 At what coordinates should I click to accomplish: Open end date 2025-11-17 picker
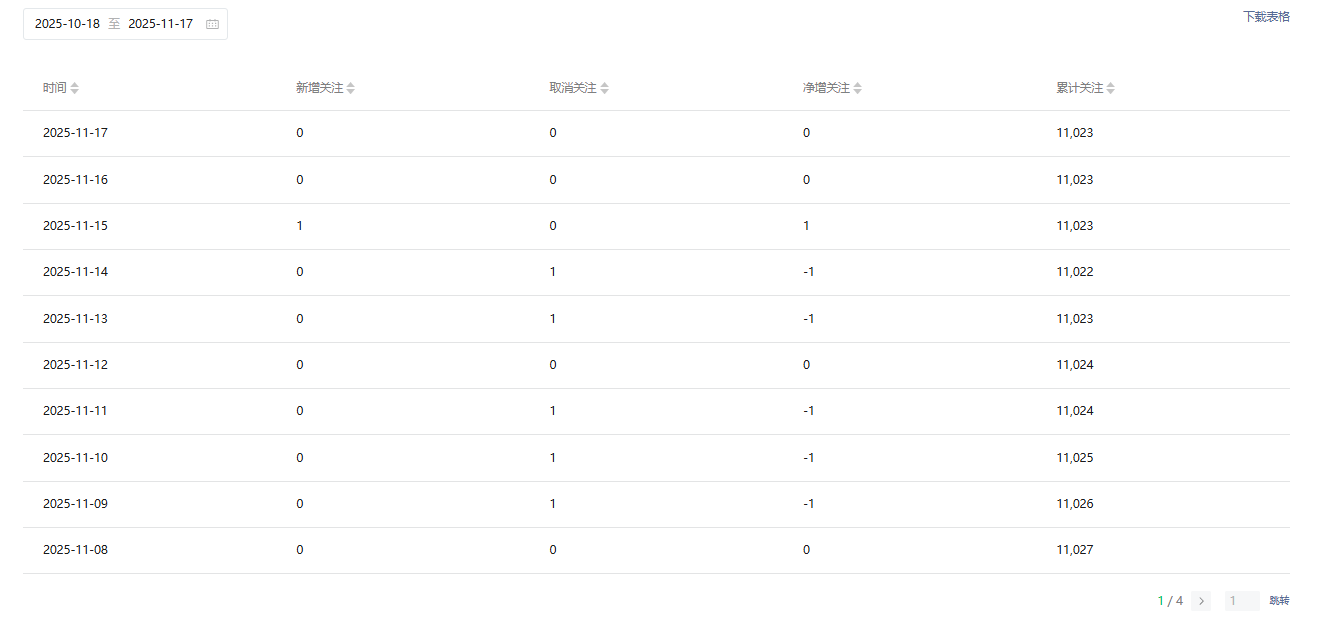pos(160,24)
